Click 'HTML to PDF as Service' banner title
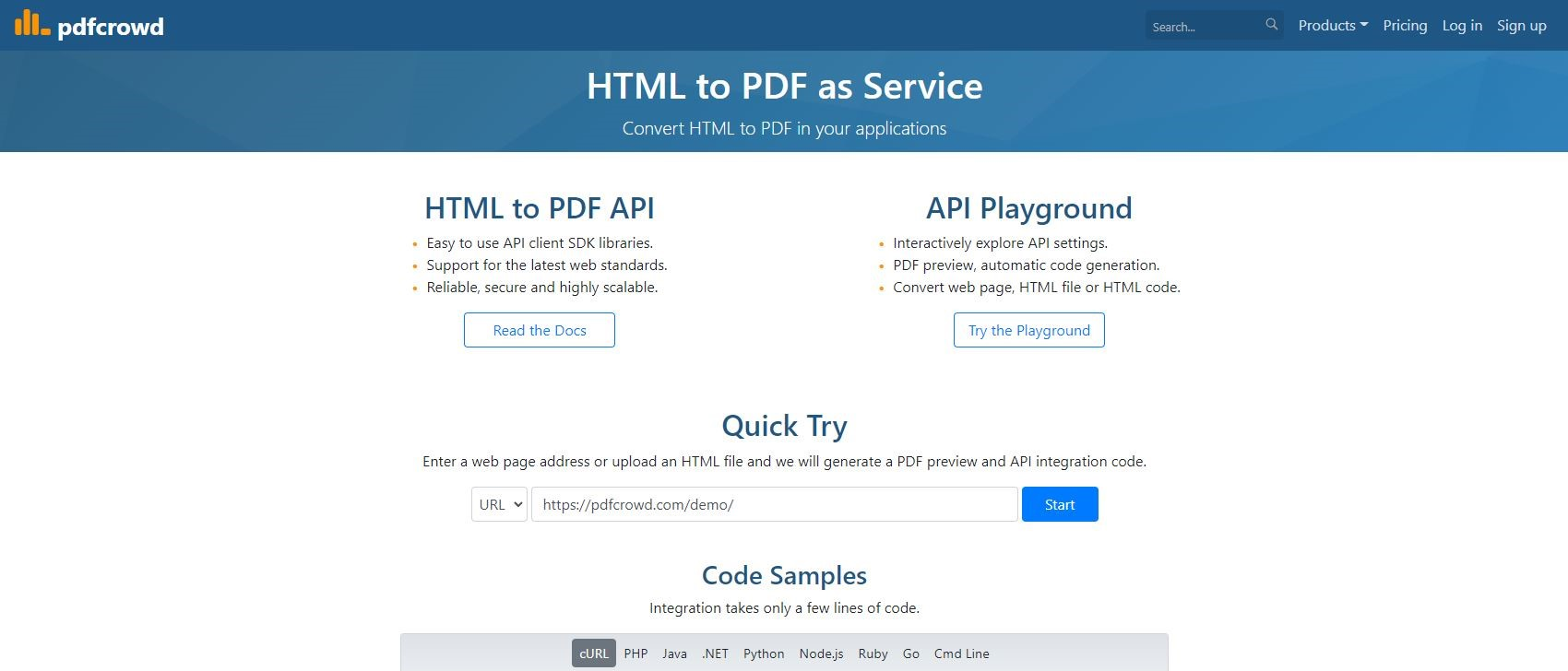Image resolution: width=1568 pixels, height=671 pixels. 784,87
